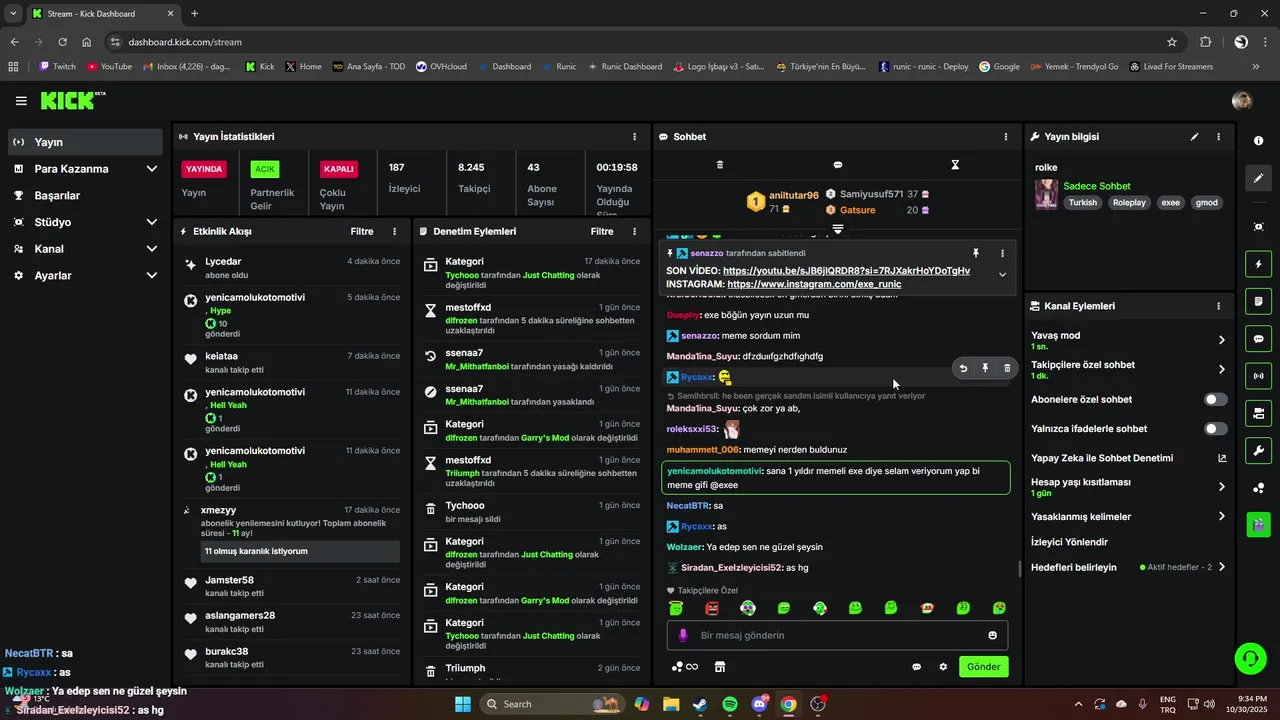Select Başarılar in left sidebar
Screen dimensions: 1280x720
tap(85, 195)
